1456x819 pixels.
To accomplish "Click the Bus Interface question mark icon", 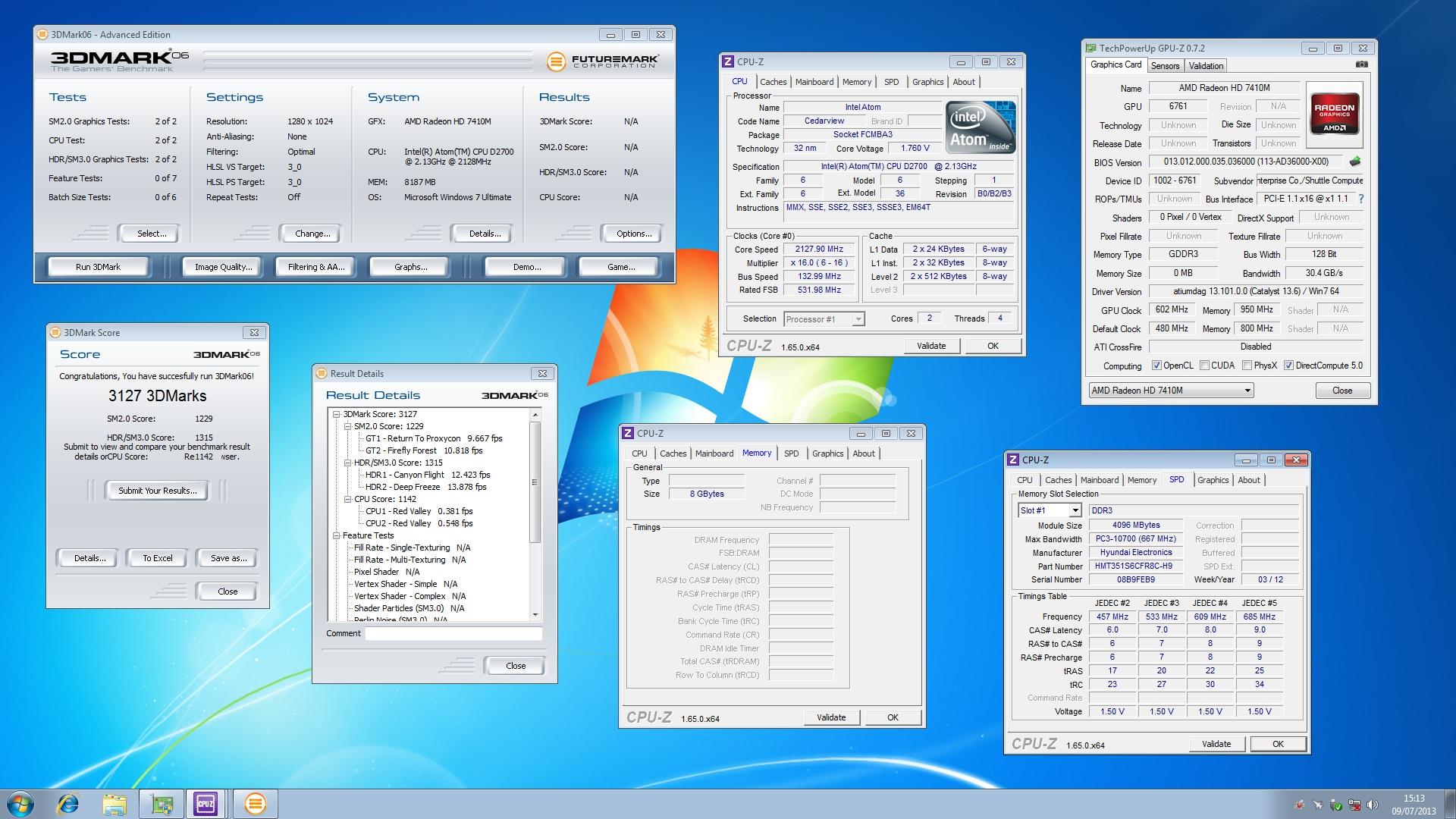I will coord(1360,199).
